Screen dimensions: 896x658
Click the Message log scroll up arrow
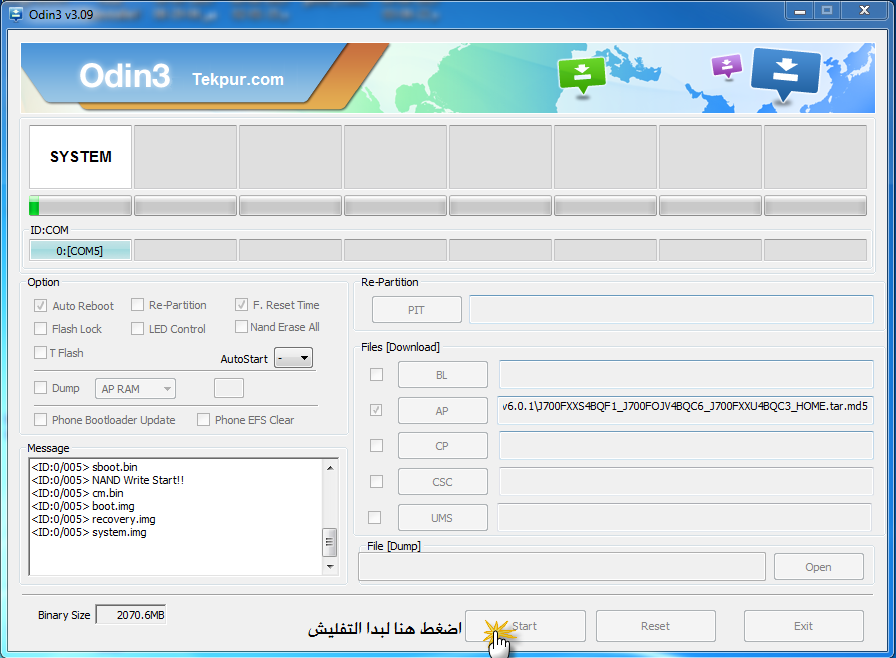tap(330, 468)
